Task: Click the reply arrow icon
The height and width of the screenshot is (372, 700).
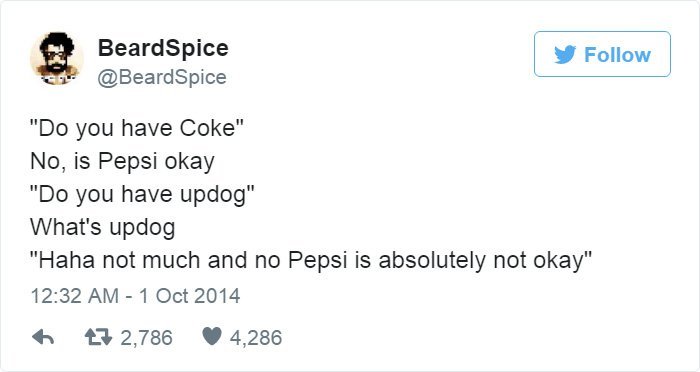Action: coord(43,338)
